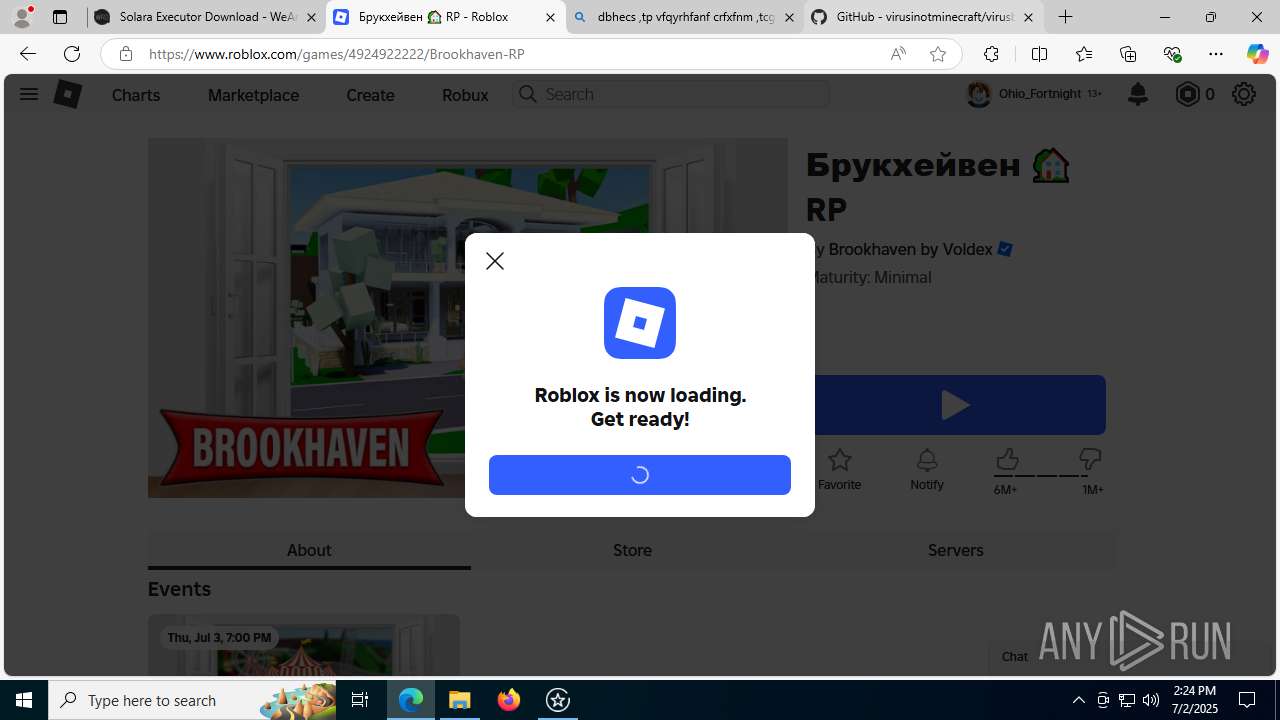Favorite the Brookhaven game

coord(839,469)
